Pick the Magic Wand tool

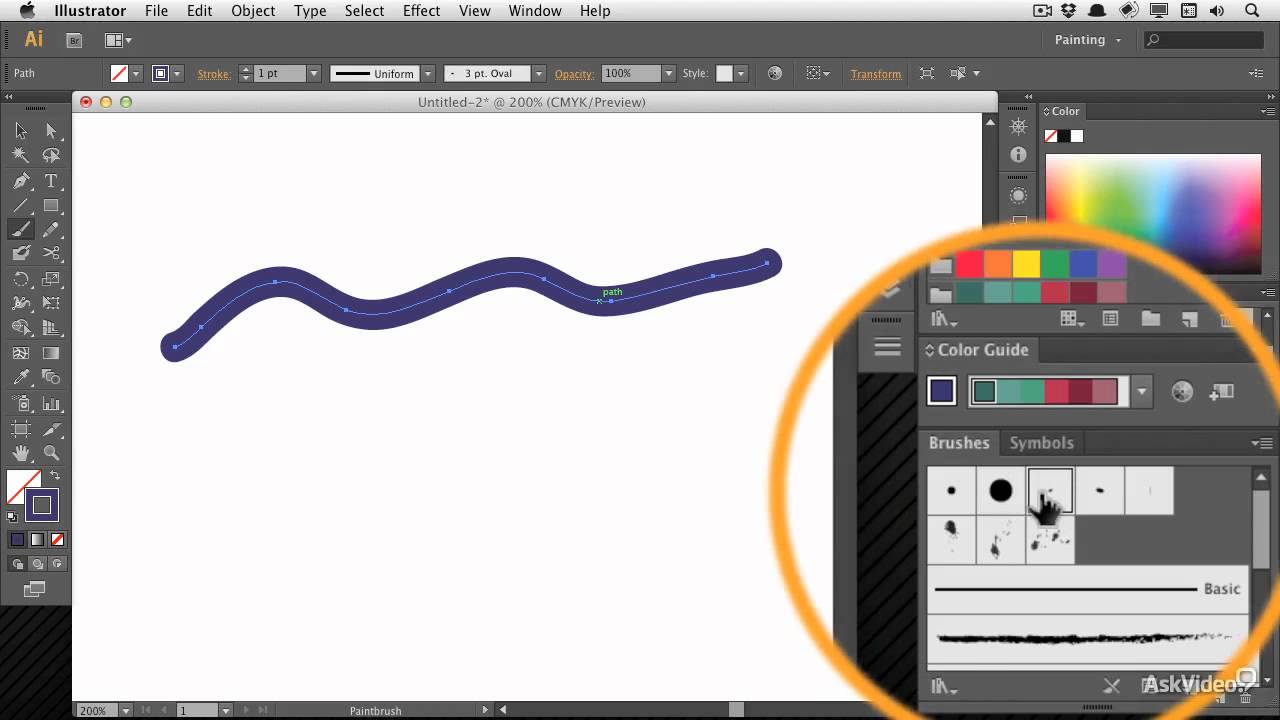tap(20, 155)
